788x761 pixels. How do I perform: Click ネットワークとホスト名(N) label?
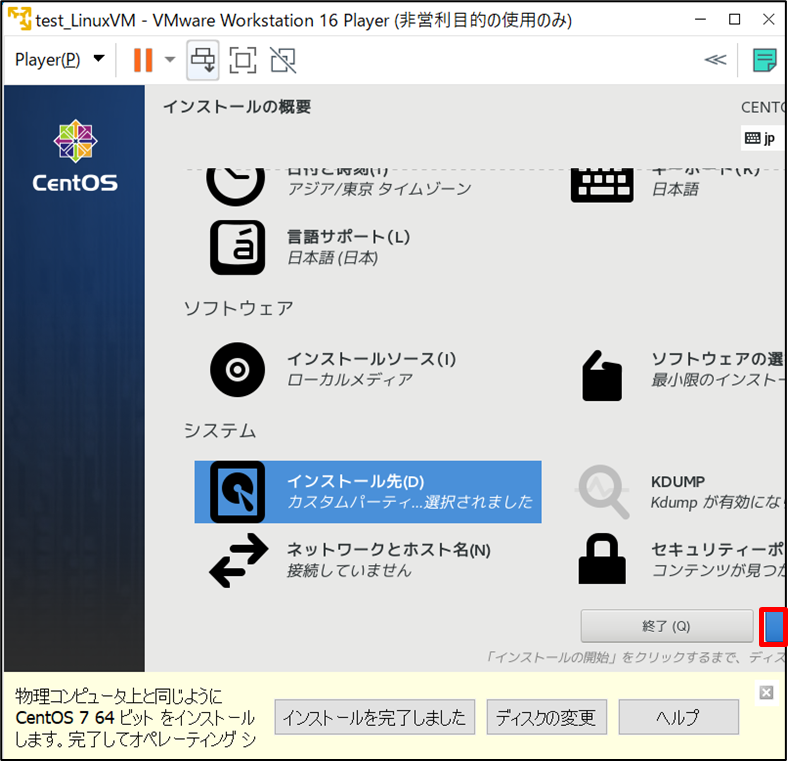388,549
